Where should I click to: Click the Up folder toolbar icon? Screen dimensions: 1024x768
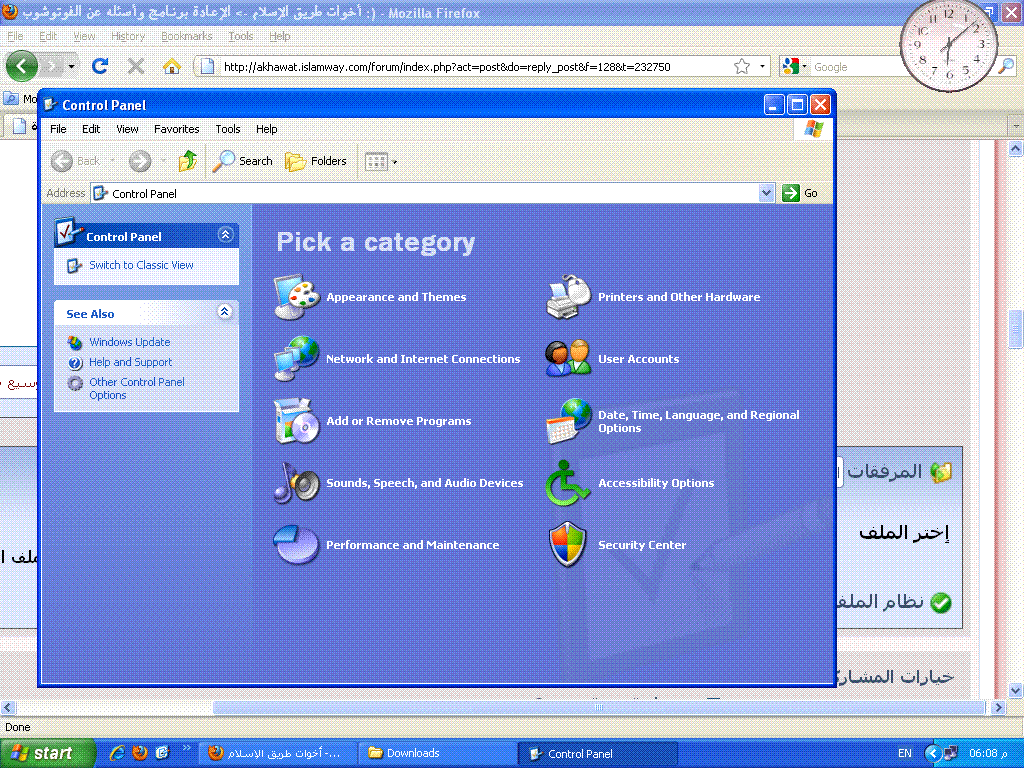click(188, 161)
